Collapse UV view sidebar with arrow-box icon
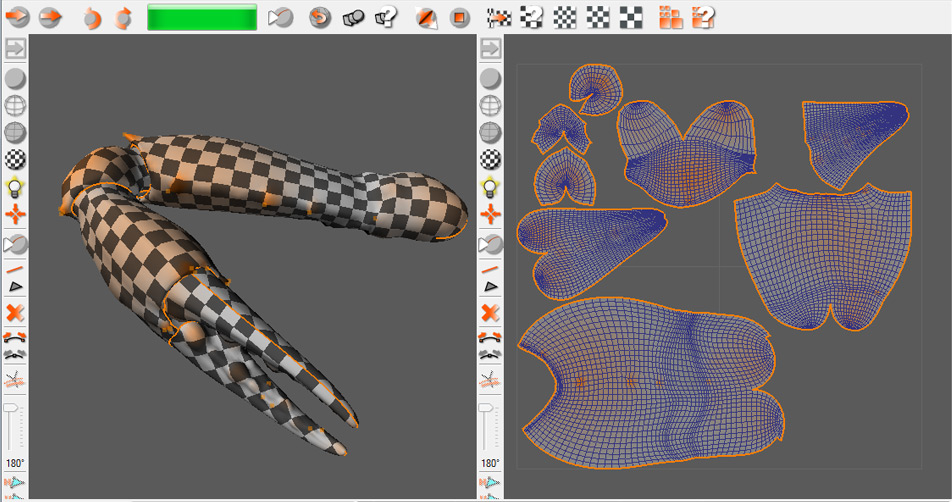This screenshot has height=502, width=952. (x=491, y=49)
